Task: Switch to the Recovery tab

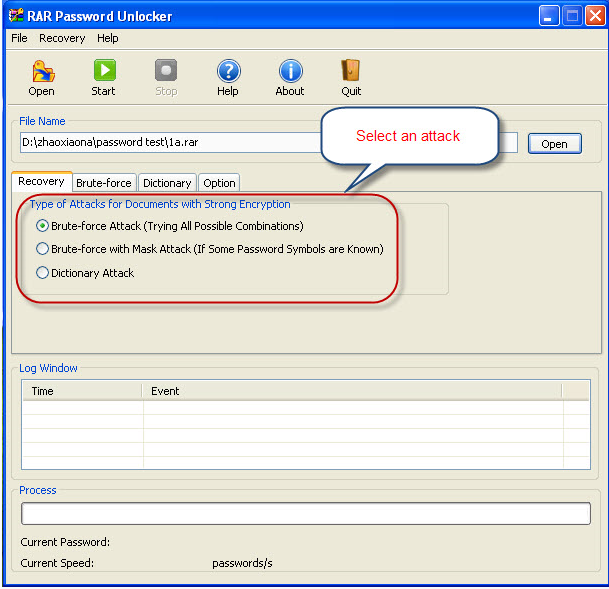Action: [x=42, y=181]
